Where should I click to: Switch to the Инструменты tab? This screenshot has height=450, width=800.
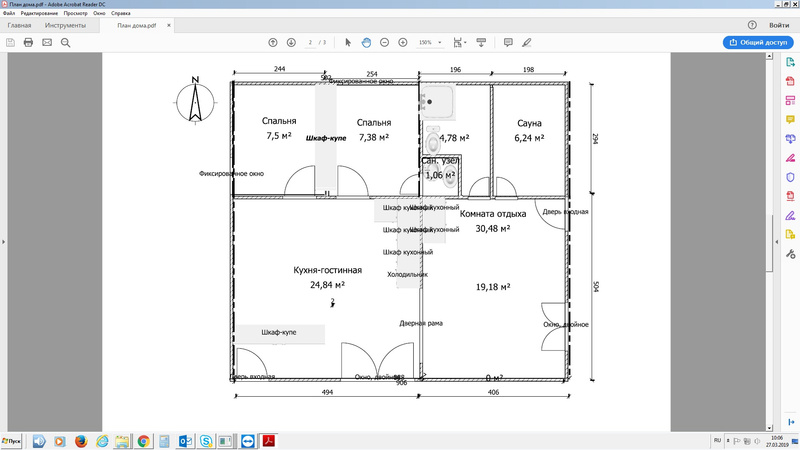(x=64, y=25)
